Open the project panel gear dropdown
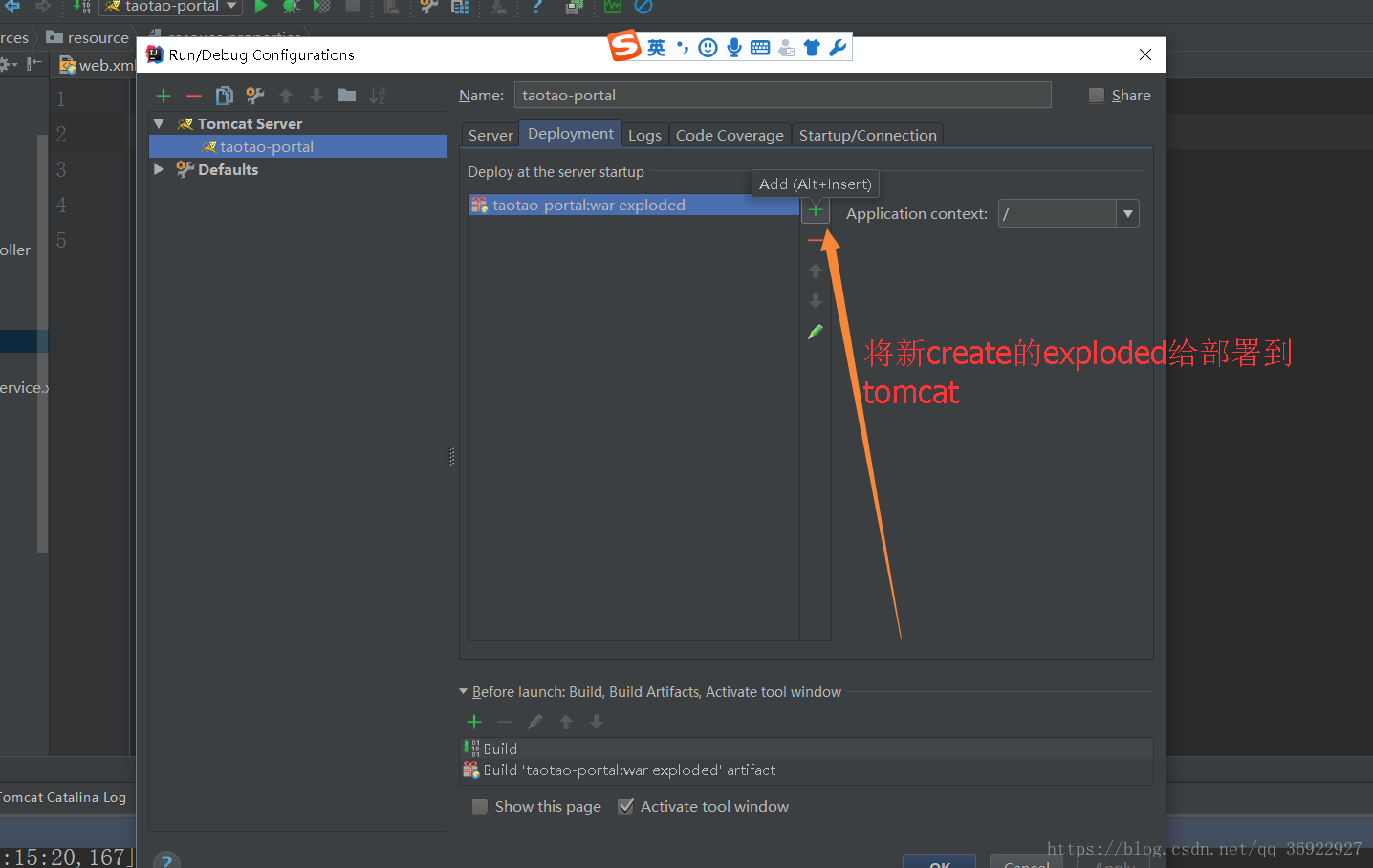 pos(9,65)
